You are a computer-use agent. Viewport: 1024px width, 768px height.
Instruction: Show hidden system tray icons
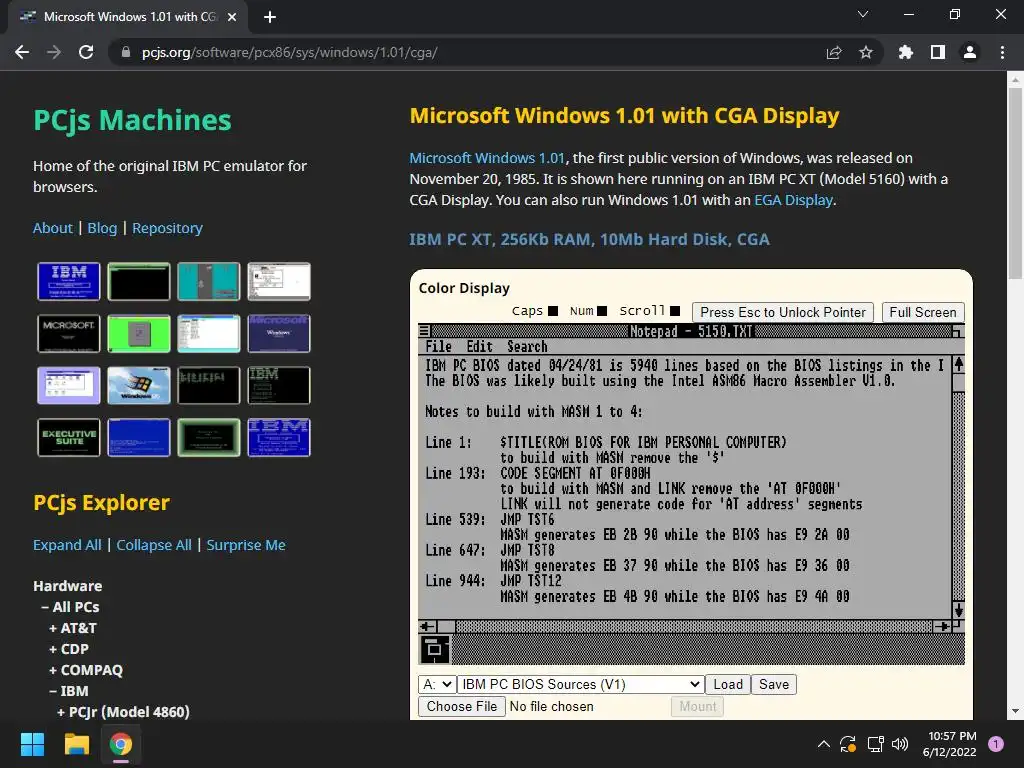point(824,744)
